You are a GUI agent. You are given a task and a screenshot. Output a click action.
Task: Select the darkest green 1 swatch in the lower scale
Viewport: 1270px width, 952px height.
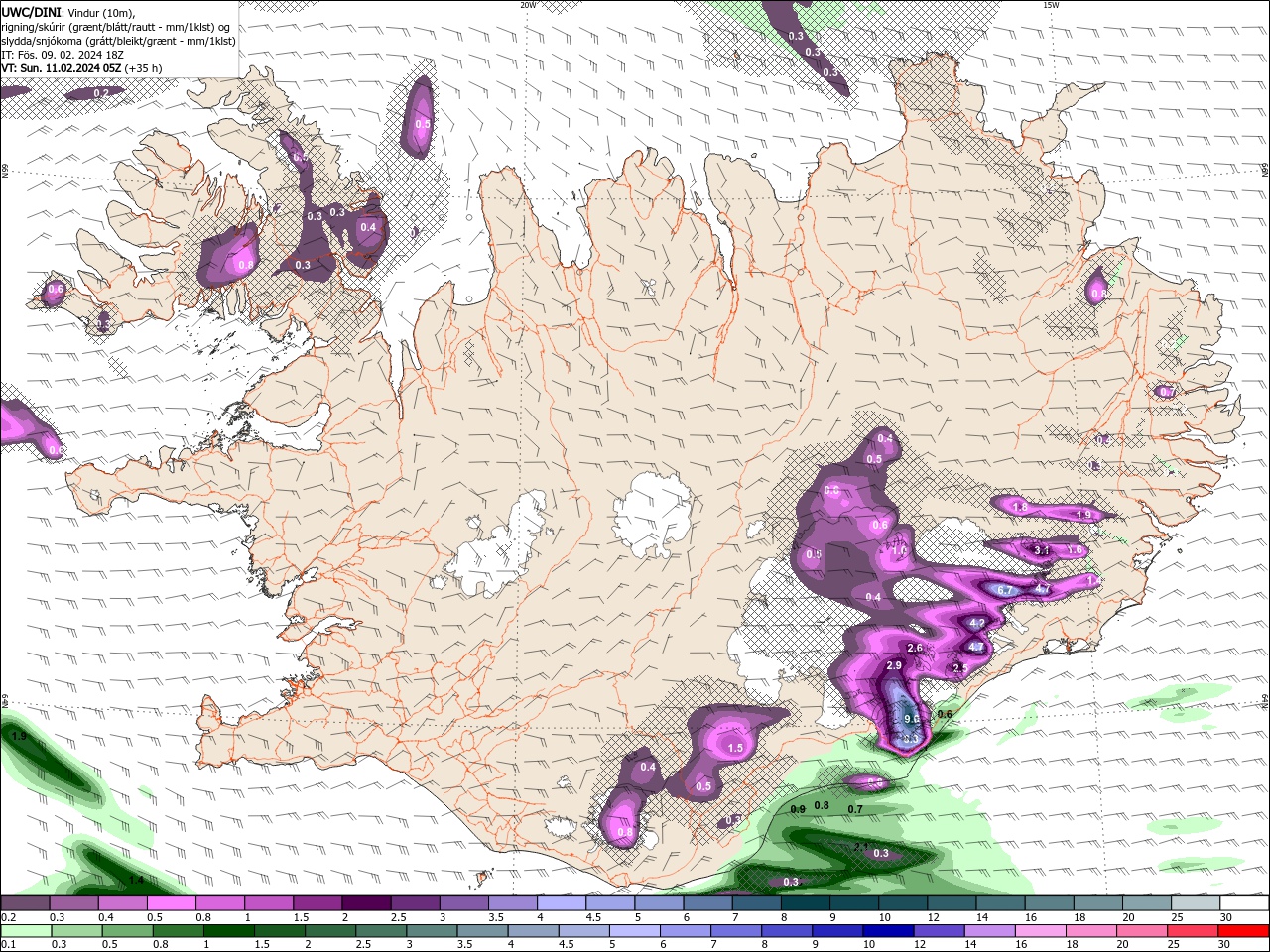[x=228, y=931]
